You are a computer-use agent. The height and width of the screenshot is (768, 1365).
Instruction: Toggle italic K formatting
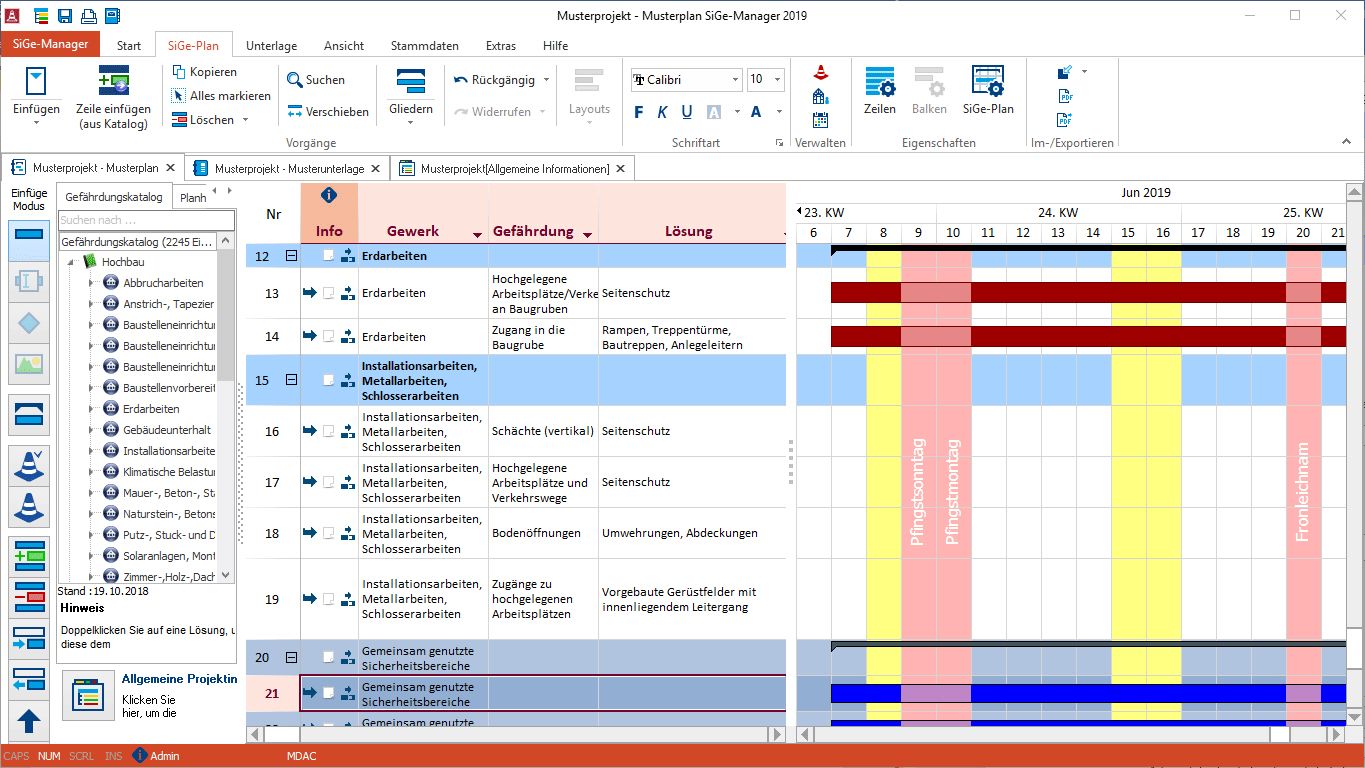662,112
